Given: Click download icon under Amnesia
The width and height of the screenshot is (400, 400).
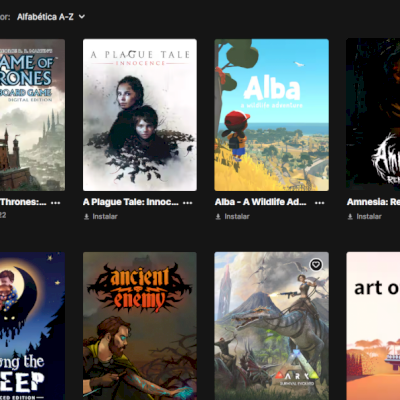Looking at the screenshot, I should 350,217.
